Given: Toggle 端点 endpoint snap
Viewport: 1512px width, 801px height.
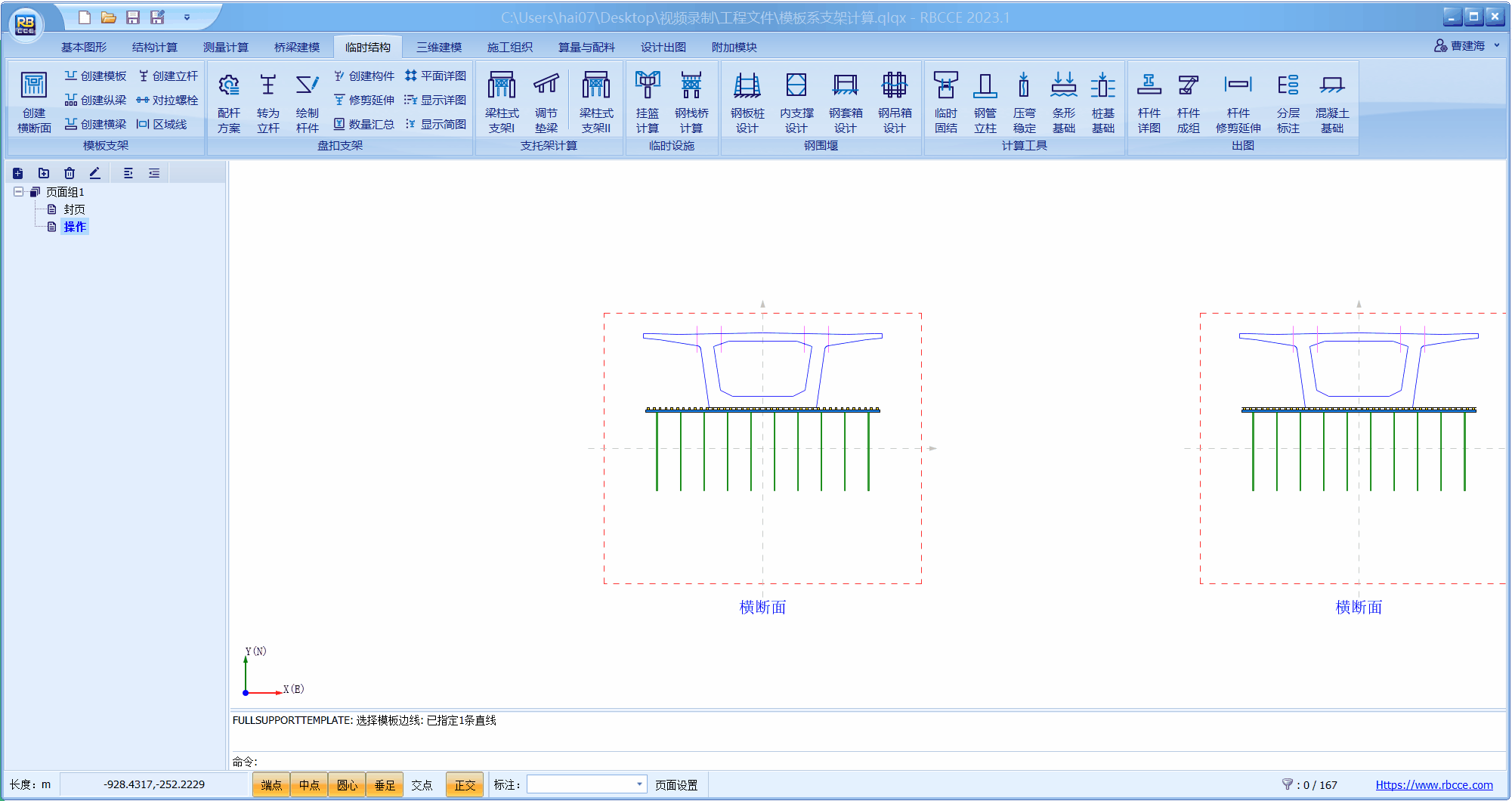Looking at the screenshot, I should coord(271,785).
